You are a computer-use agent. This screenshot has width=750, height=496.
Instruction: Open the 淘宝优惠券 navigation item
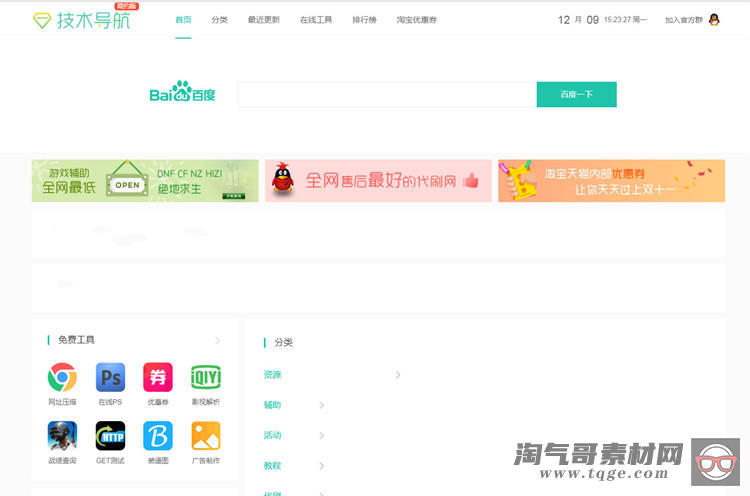tap(416, 20)
